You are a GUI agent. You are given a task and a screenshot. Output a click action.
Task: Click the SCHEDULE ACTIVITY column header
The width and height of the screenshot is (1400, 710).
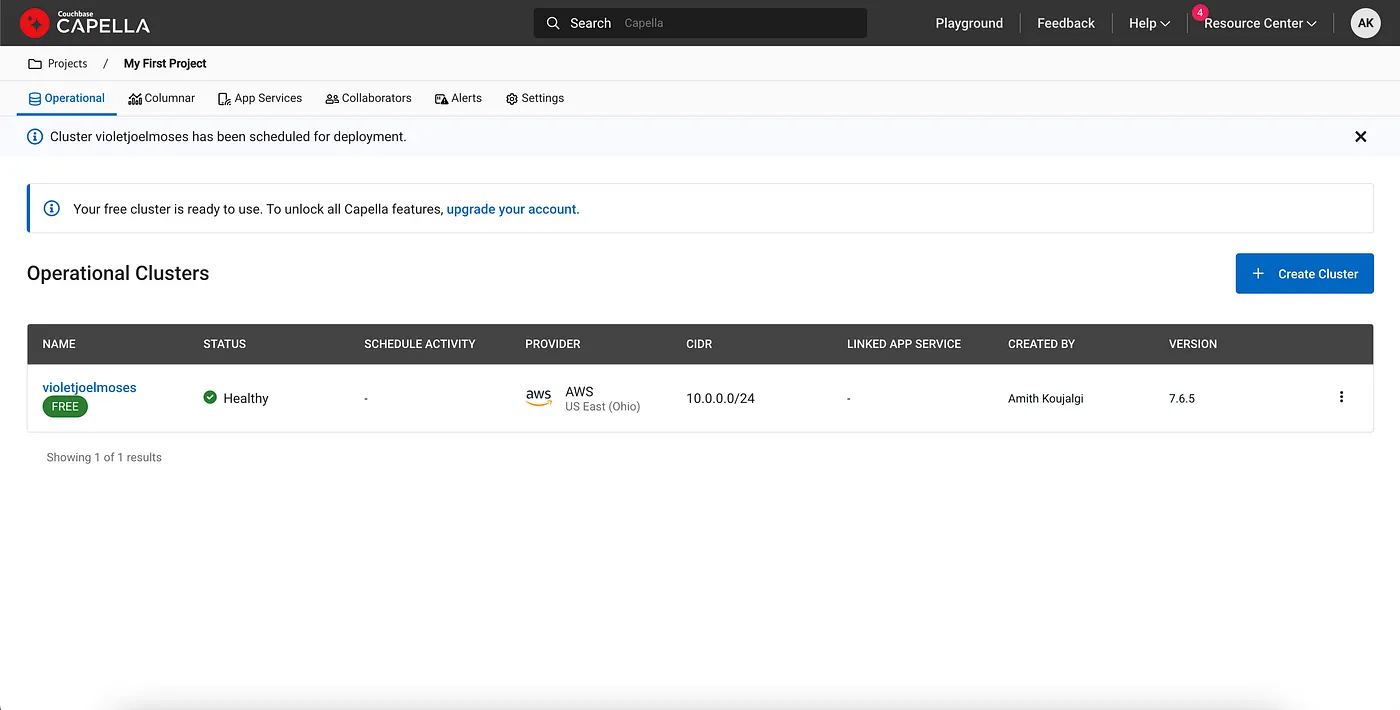click(420, 344)
